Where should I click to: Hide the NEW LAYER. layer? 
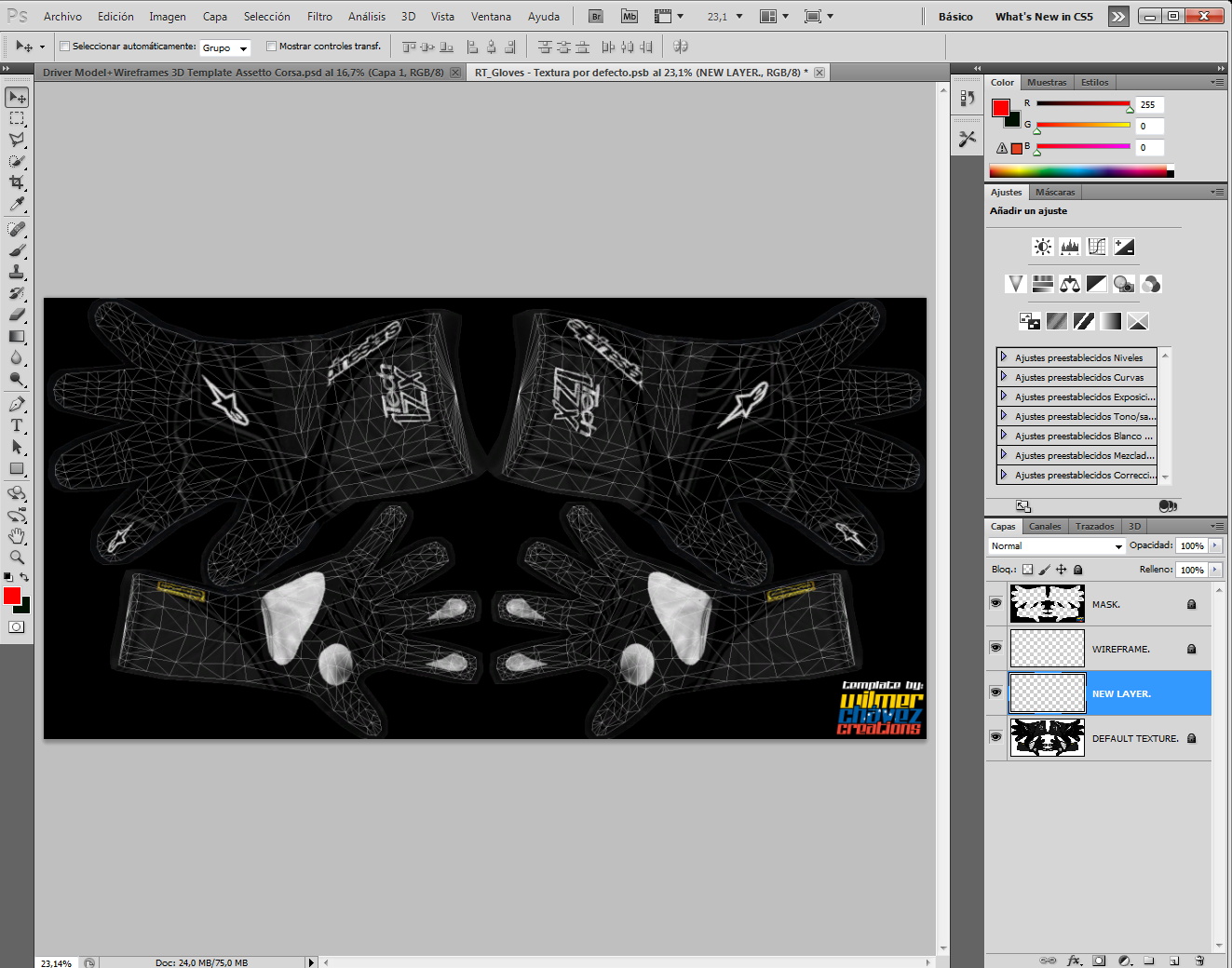click(x=995, y=692)
